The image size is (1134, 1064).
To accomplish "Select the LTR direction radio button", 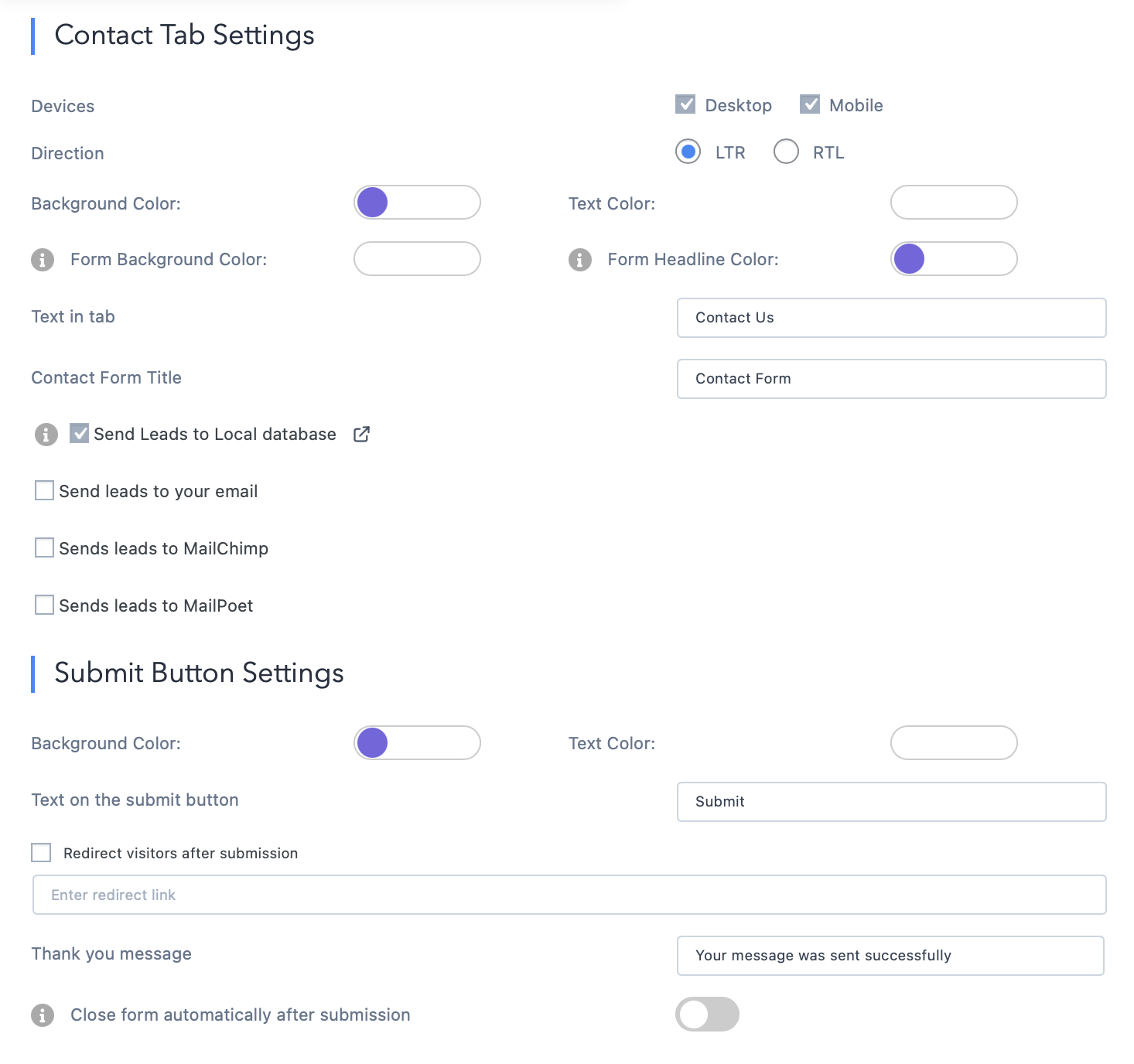I will tap(688, 152).
